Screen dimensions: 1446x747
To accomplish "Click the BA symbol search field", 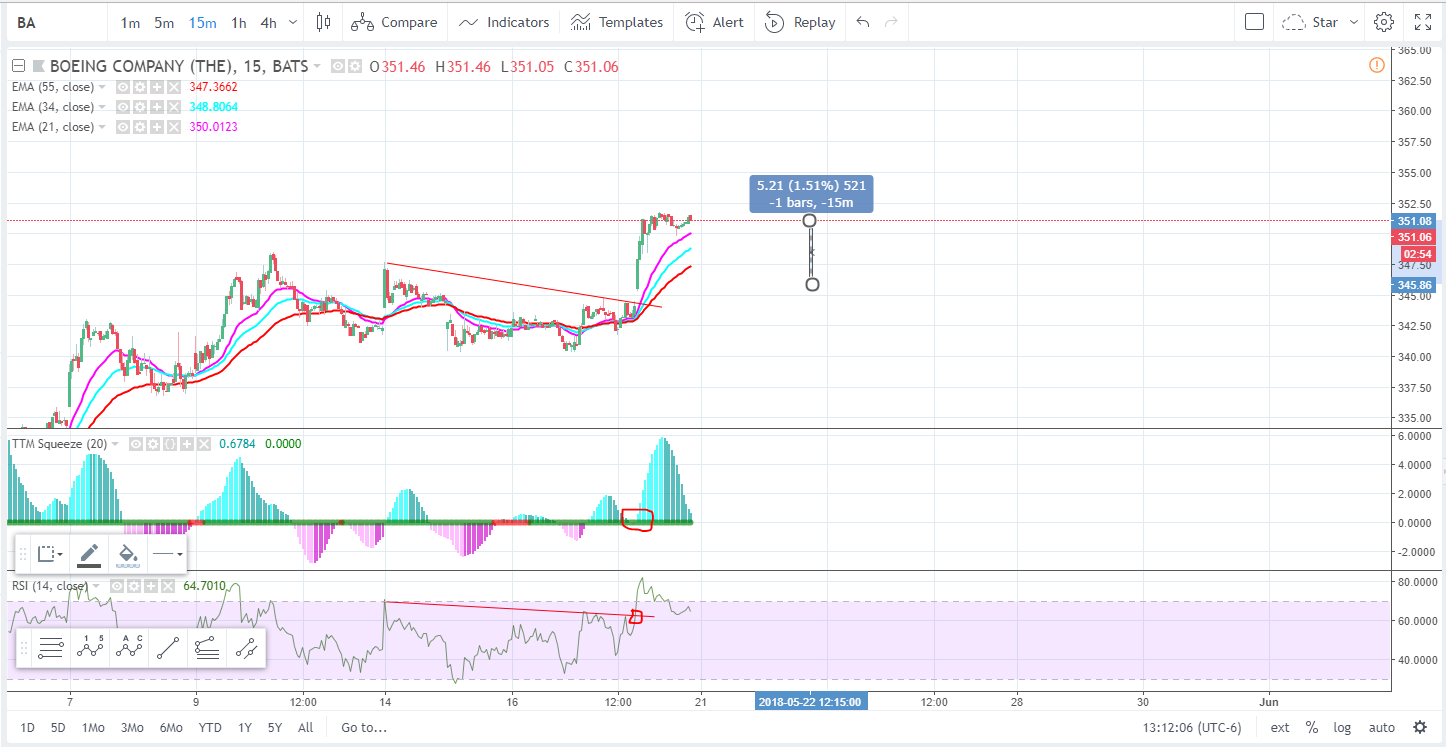I will 55,22.
